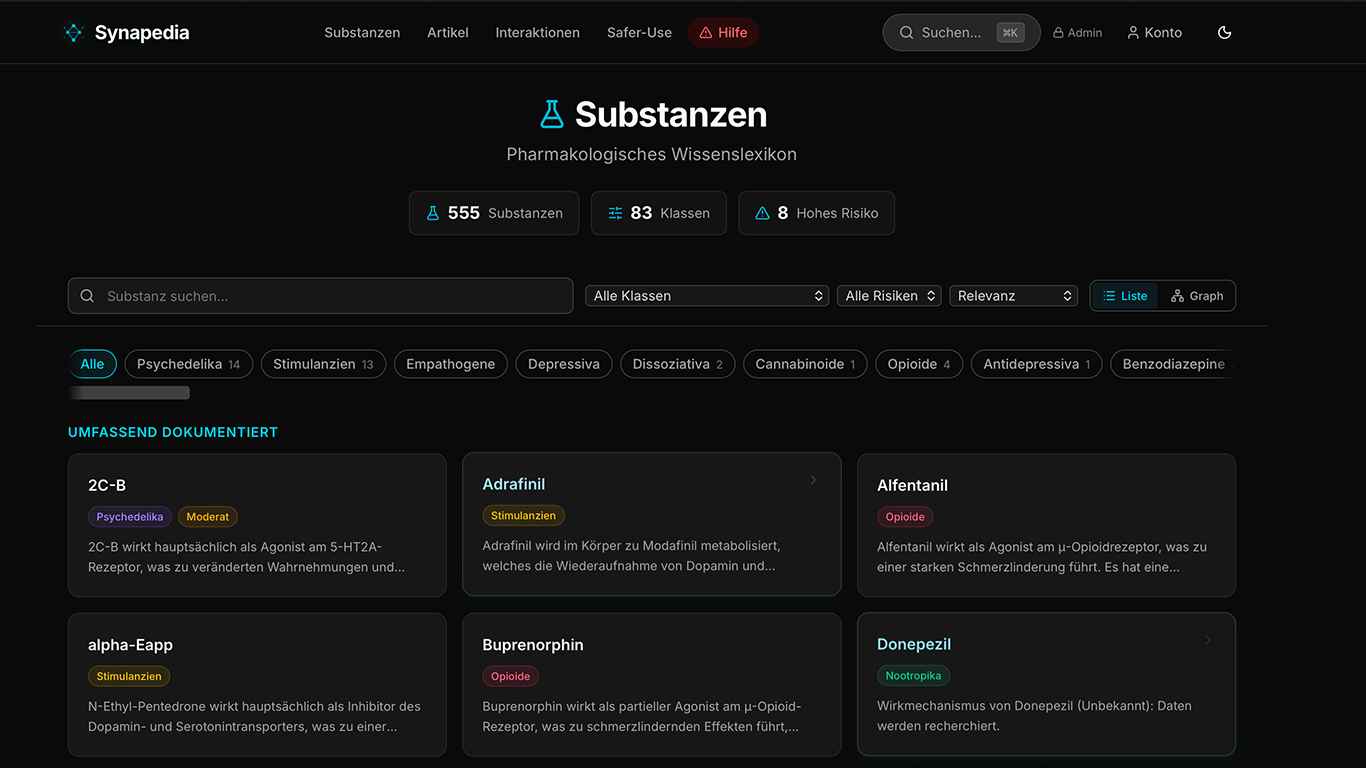Image resolution: width=1366 pixels, height=768 pixels.
Task: Click the warning triangle beside Hohes Risiko
Action: (763, 212)
